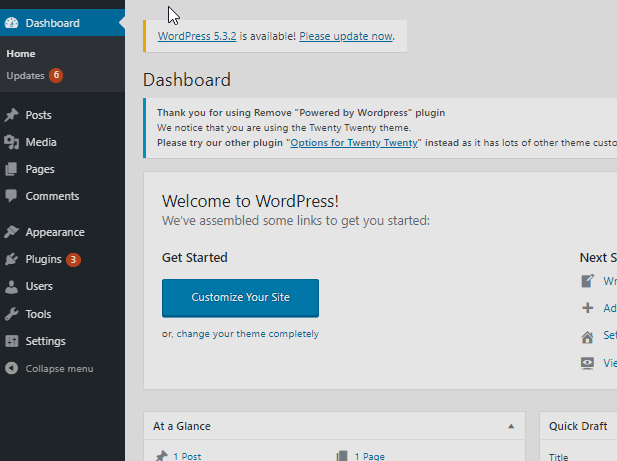Click the Collapse menu text
The image size is (617, 461).
point(59,369)
